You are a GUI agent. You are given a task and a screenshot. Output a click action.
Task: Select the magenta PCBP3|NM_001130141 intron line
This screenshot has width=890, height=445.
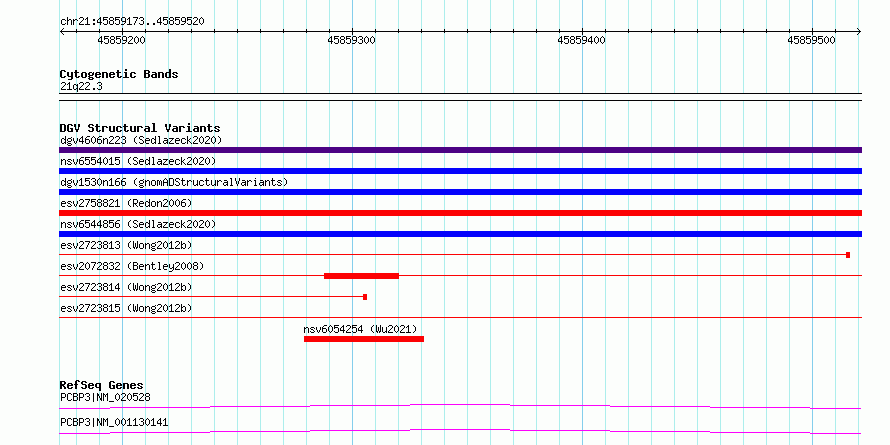[x=460, y=432]
